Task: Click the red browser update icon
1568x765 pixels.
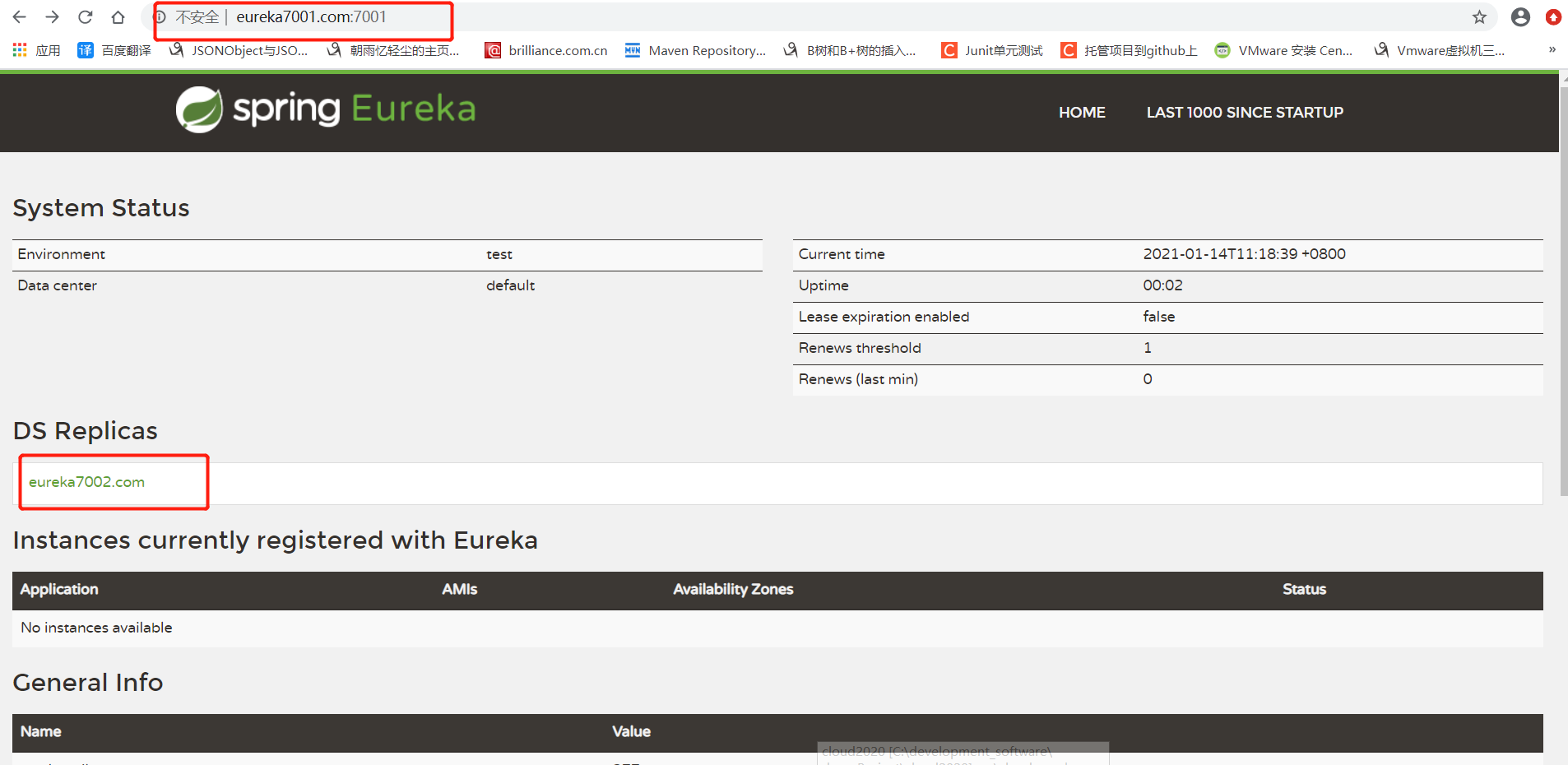Action: (x=1553, y=17)
